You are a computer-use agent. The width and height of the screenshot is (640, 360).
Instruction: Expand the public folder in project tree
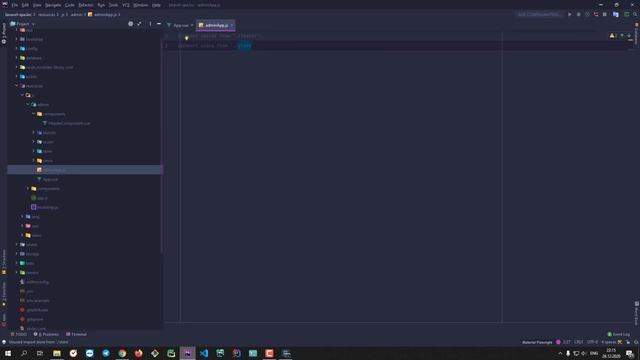point(17,77)
